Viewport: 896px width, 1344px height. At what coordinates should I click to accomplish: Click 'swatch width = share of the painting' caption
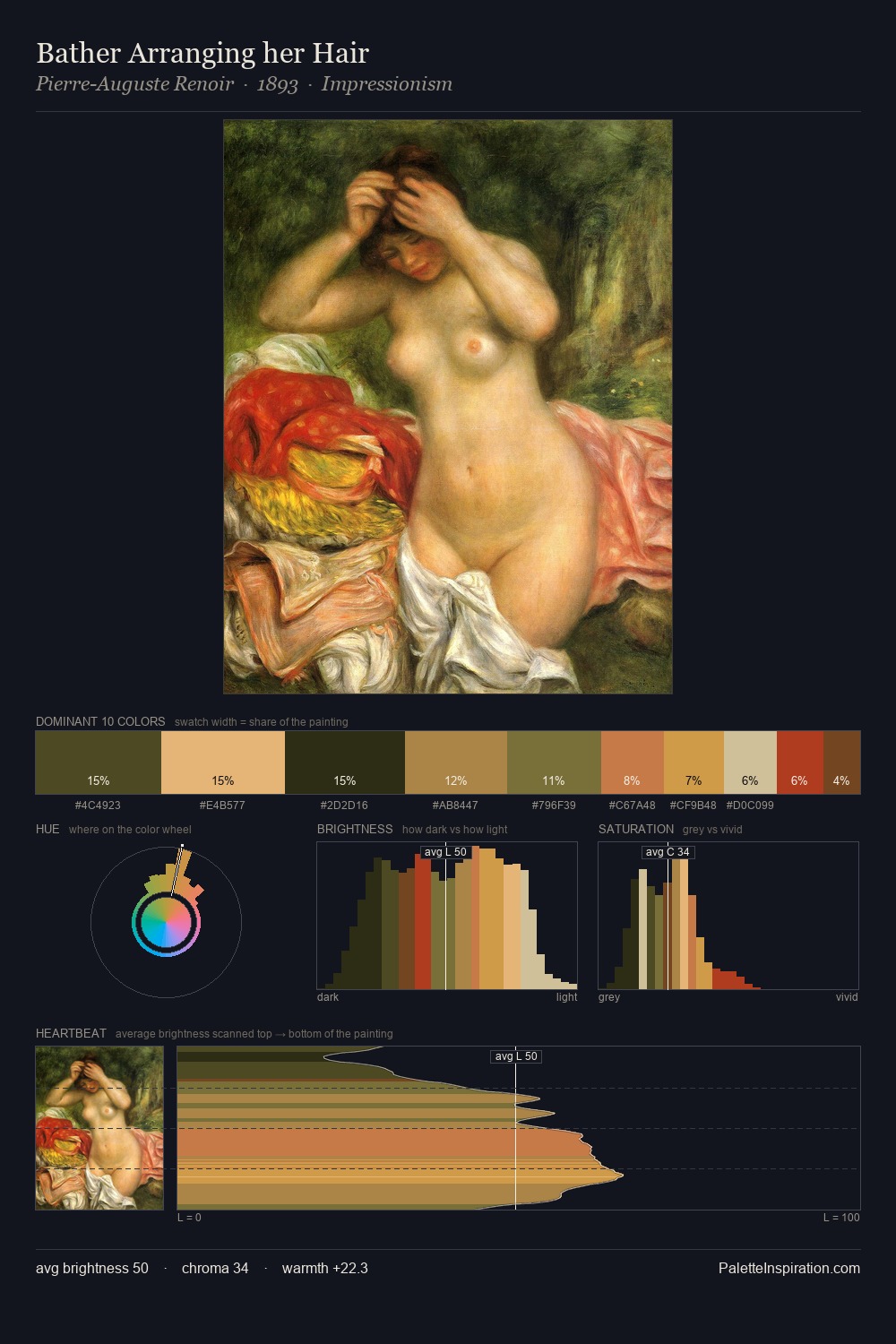[262, 722]
